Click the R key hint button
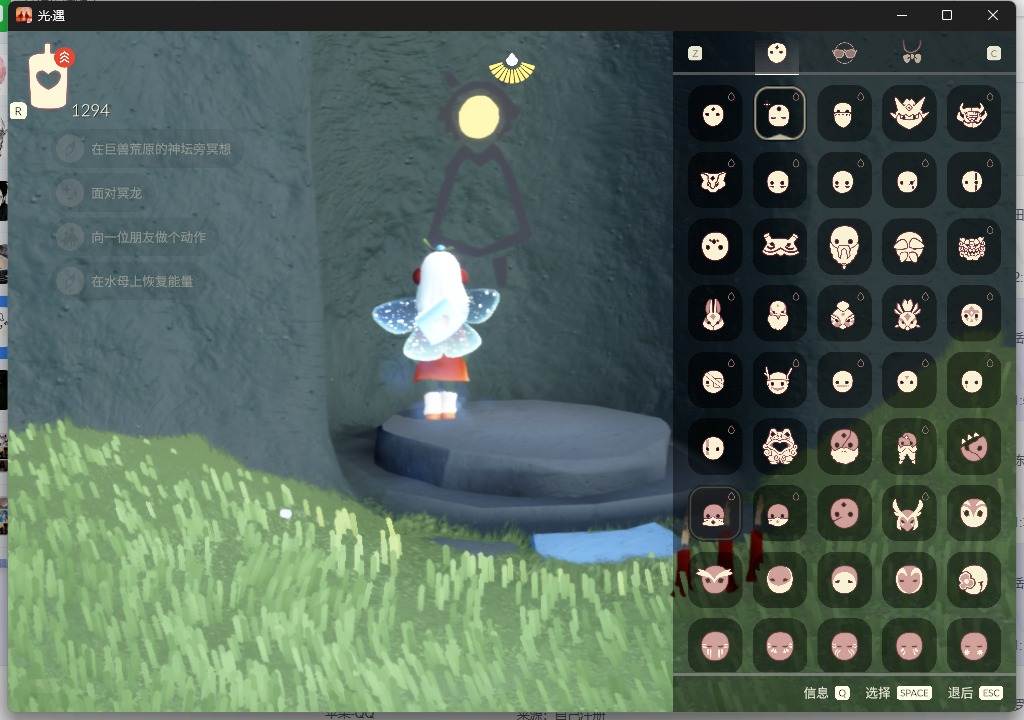This screenshot has height=720, width=1024. coord(18,111)
